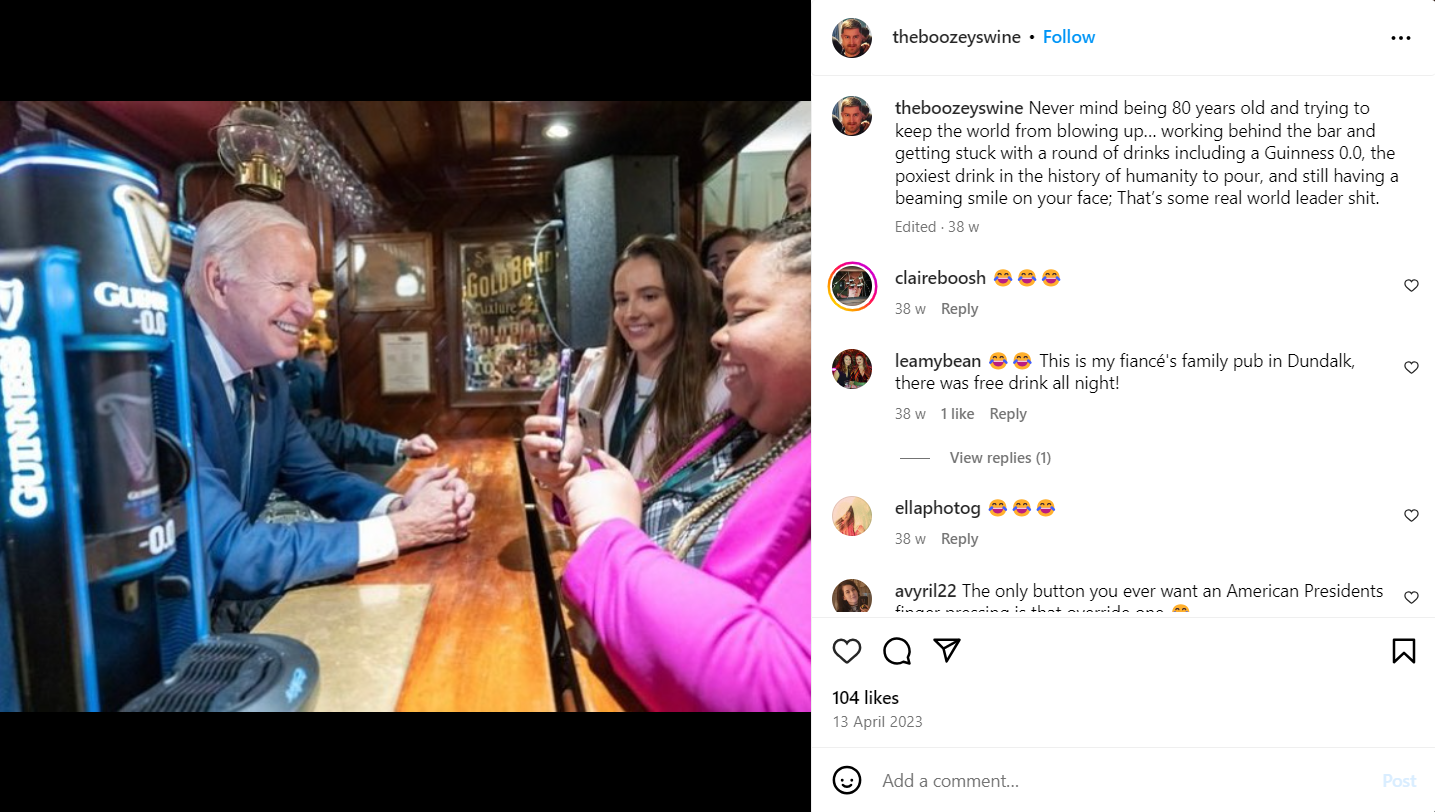Screen dimensions: 1435x812
Task: Open the three-dot more options menu
Action: click(x=1401, y=38)
